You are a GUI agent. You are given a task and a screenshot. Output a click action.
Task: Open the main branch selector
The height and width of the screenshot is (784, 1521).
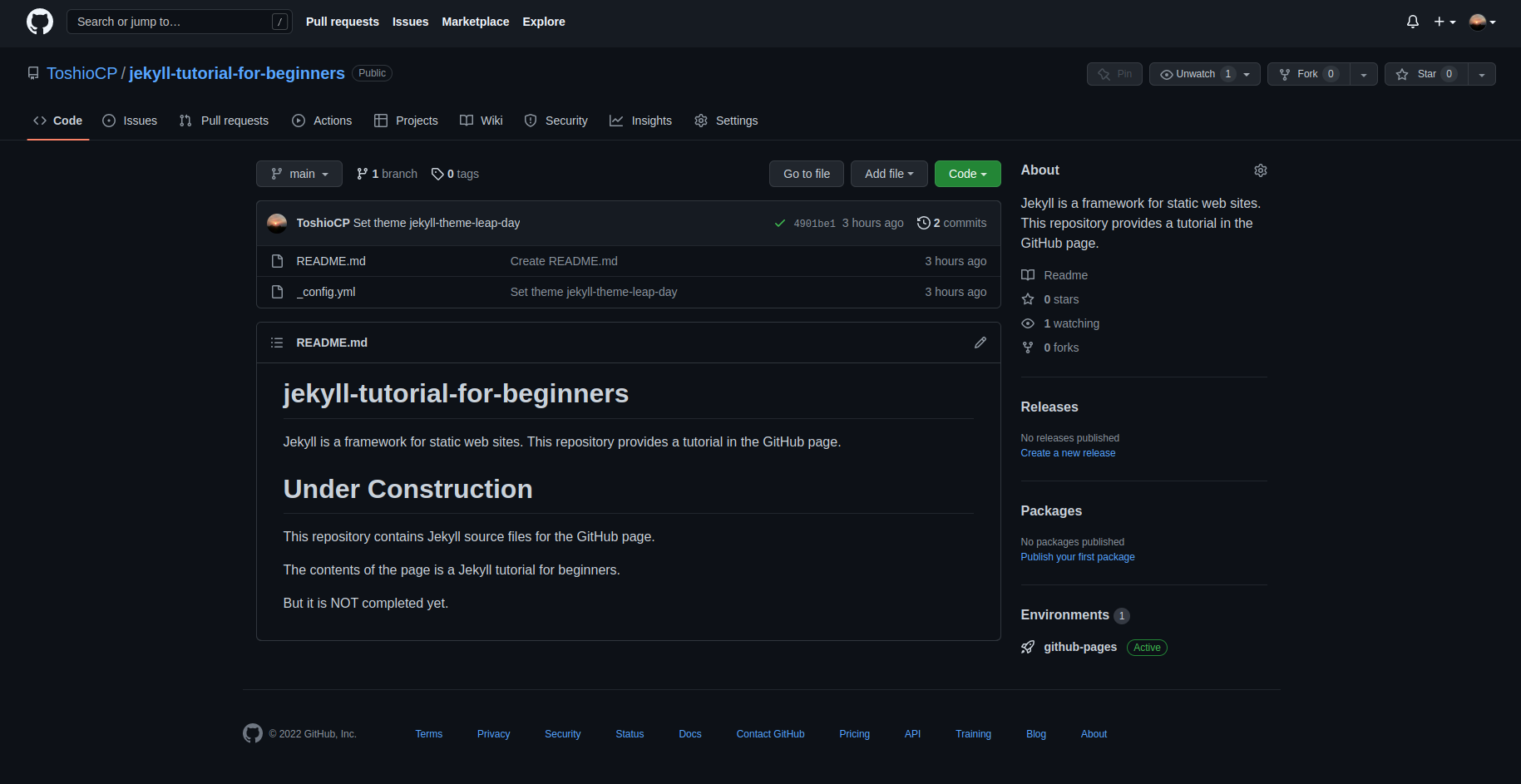299,174
